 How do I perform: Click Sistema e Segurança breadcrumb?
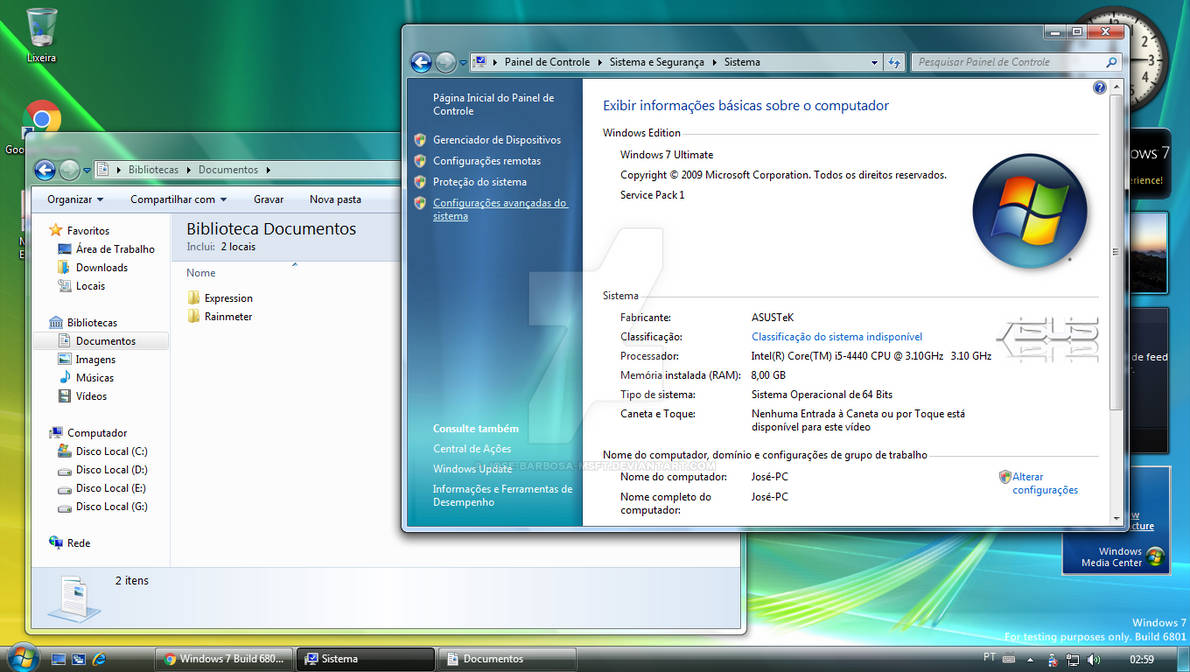coord(656,62)
